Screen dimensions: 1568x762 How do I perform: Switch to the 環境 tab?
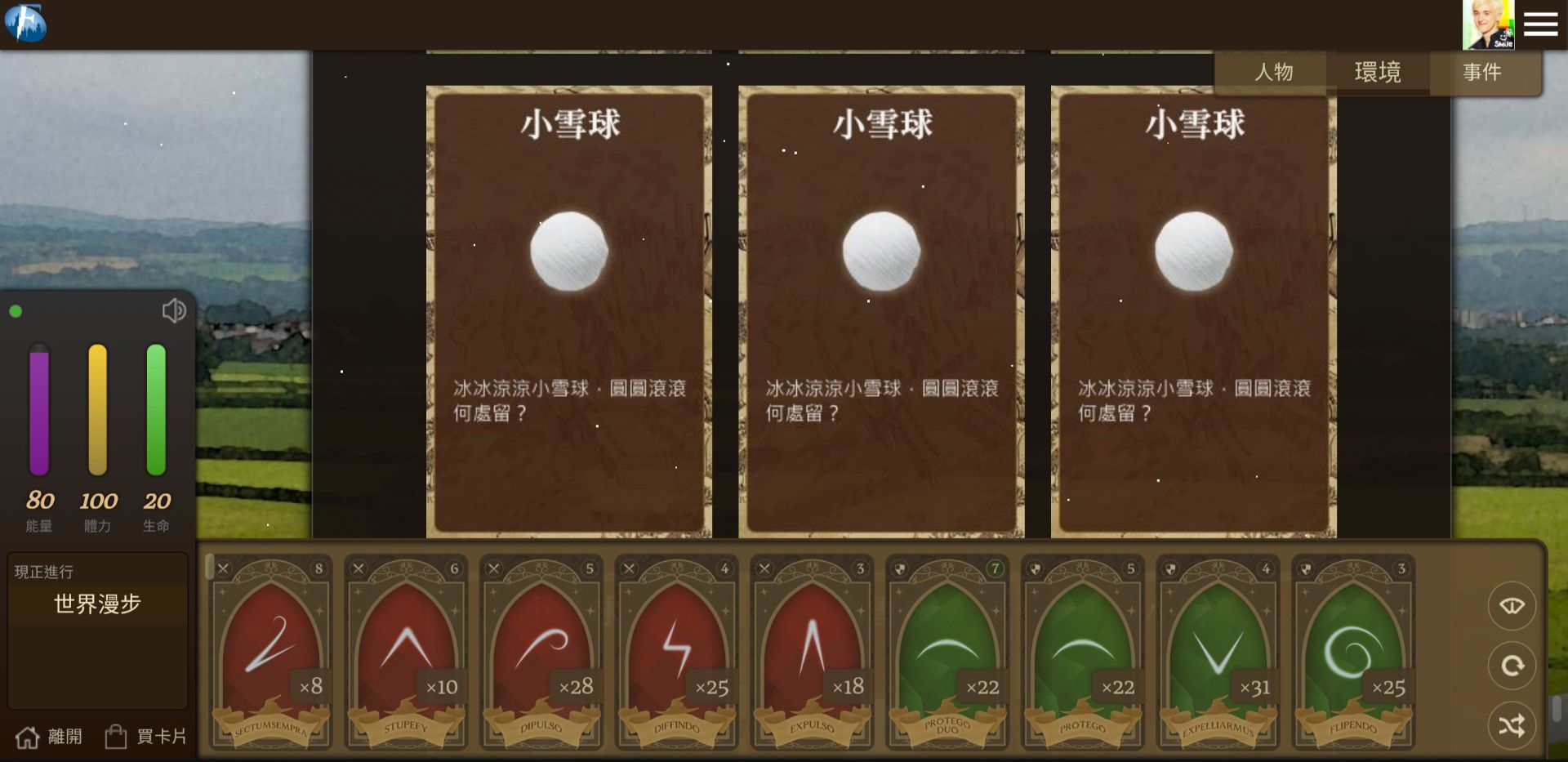1378,72
